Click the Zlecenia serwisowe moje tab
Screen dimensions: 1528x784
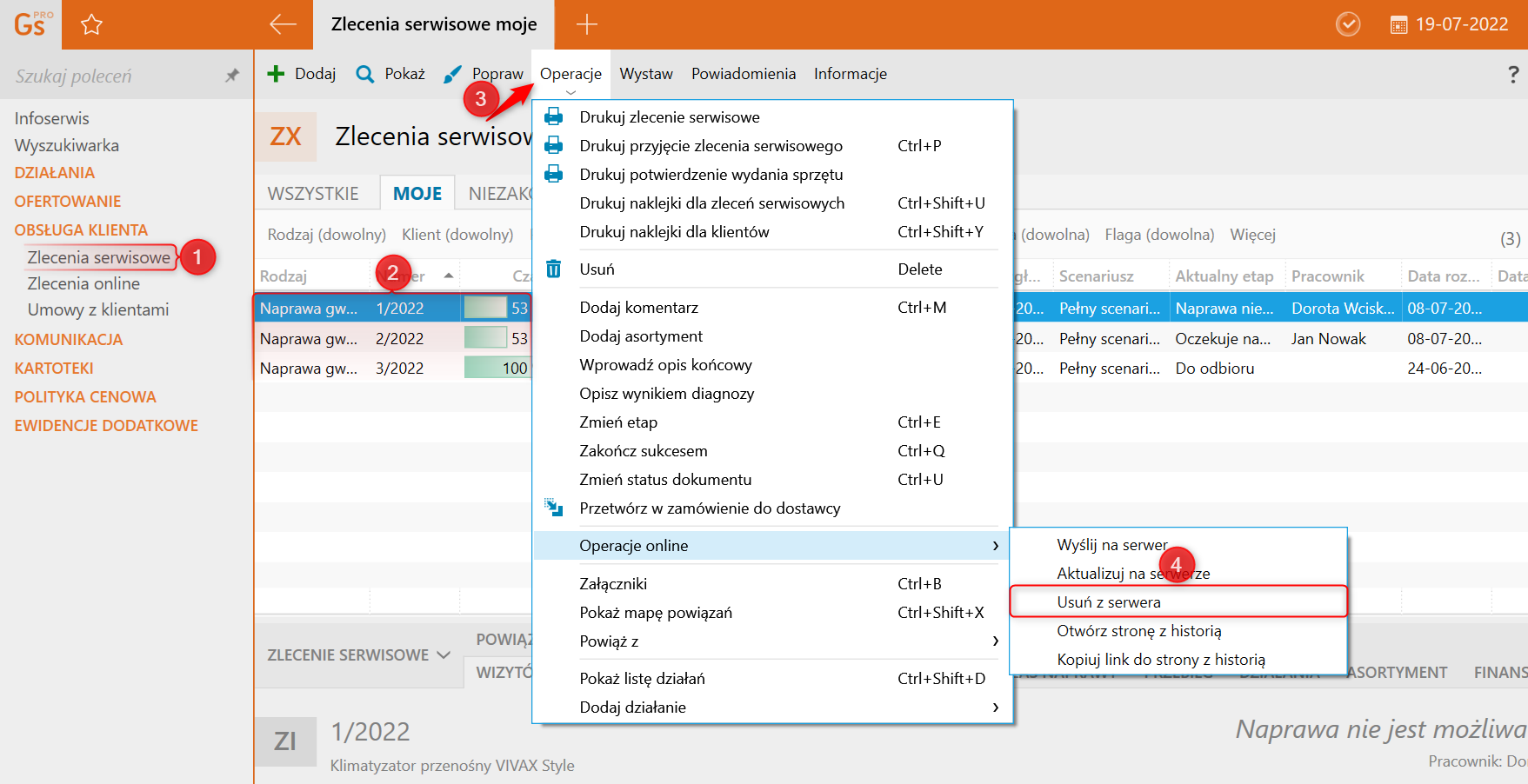click(434, 24)
